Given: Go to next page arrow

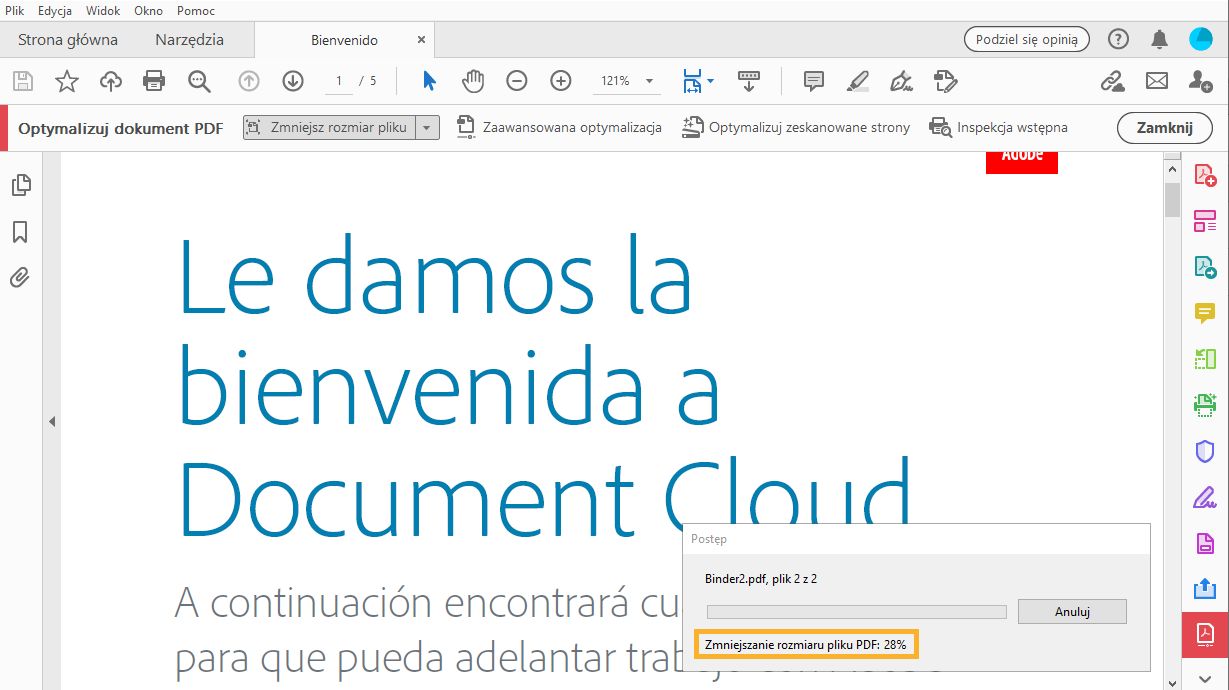Looking at the screenshot, I should (x=292, y=81).
